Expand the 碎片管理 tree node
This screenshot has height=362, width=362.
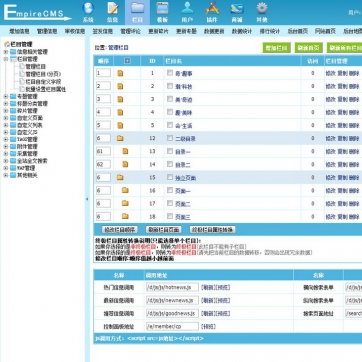[x=6, y=111]
